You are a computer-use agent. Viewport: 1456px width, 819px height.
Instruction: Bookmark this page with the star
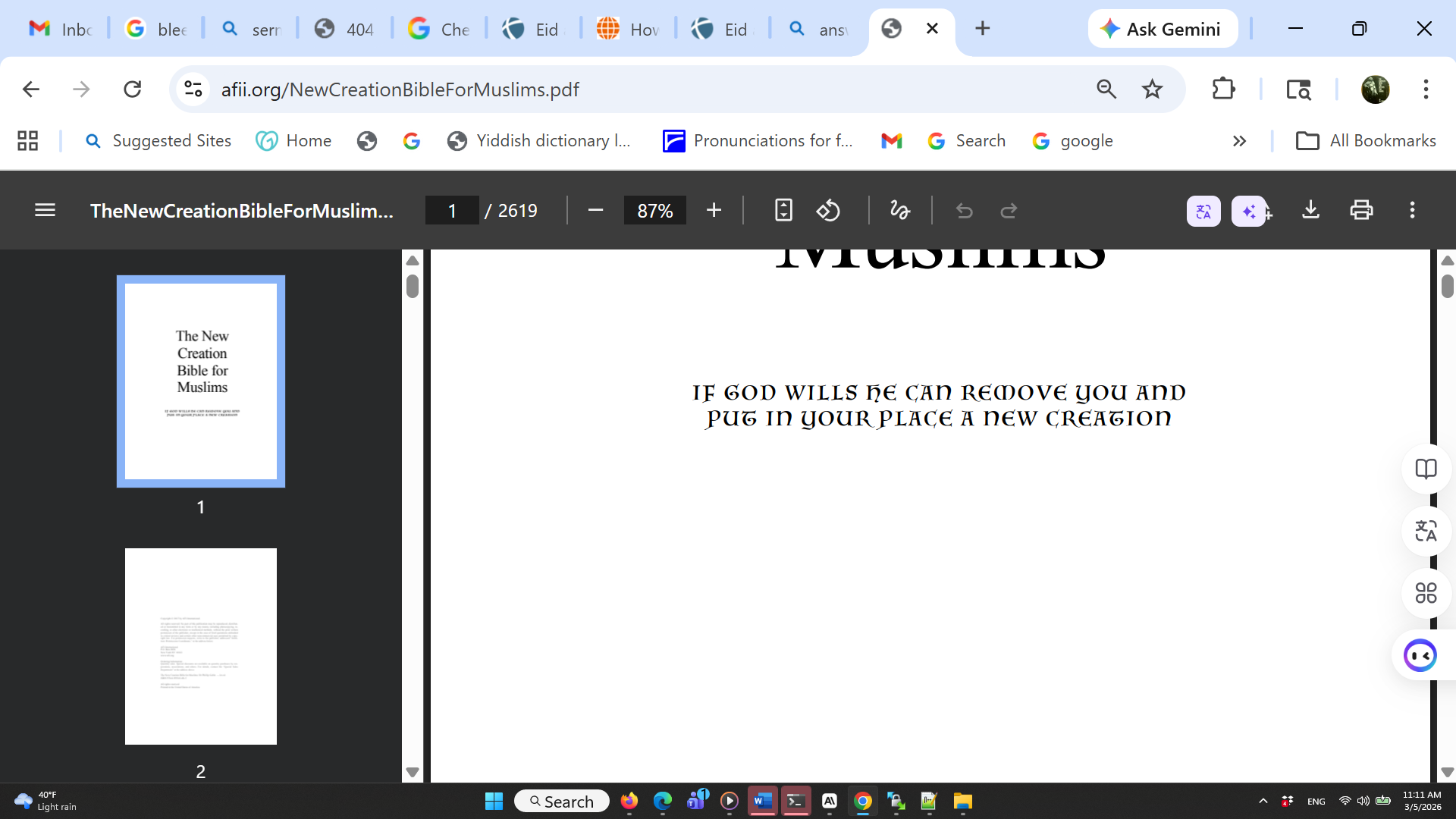click(x=1152, y=89)
